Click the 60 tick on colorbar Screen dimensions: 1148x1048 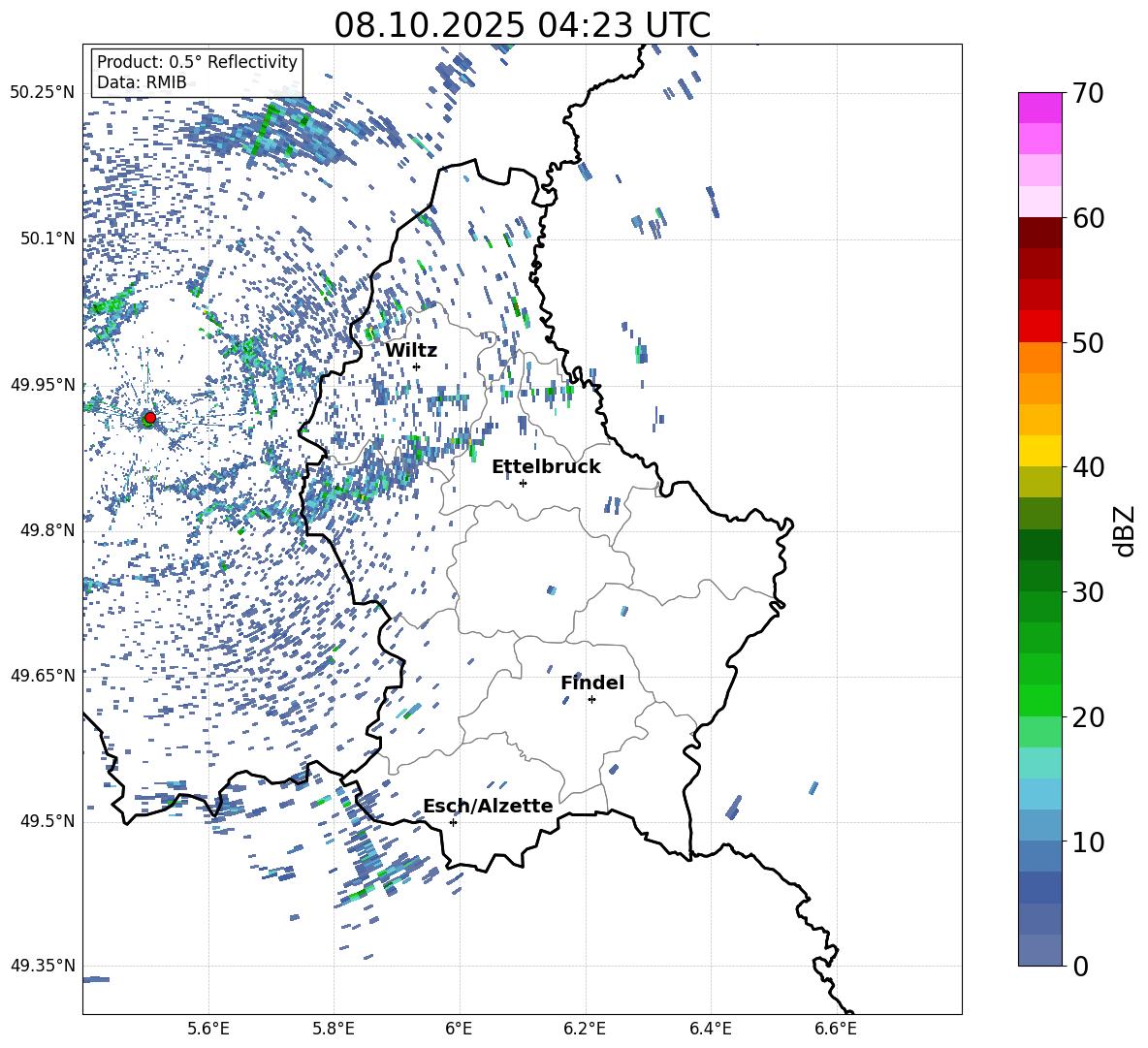1087,218
